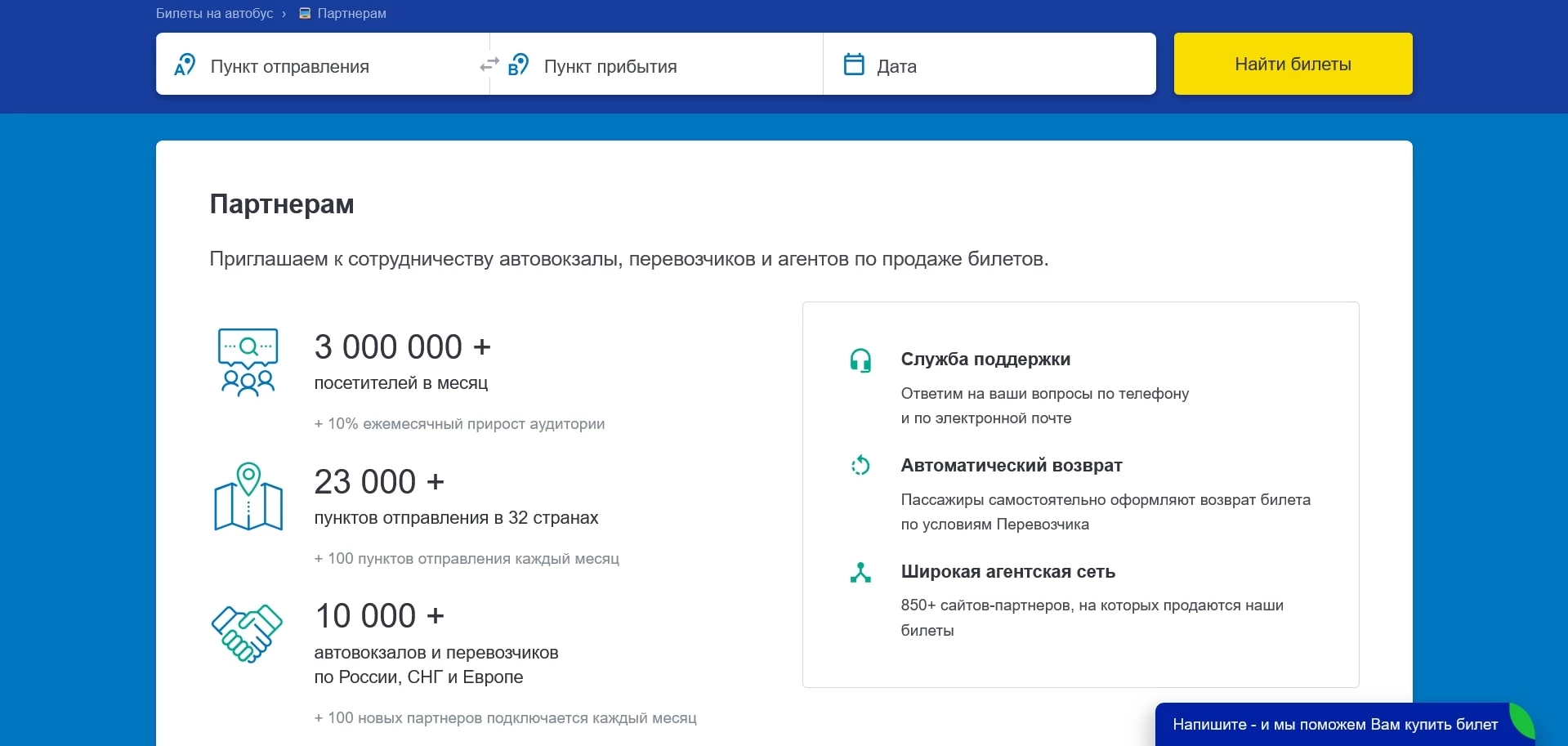Select Партнерам in the breadcrumb
Screen dimensions: 1568x746
click(x=351, y=13)
